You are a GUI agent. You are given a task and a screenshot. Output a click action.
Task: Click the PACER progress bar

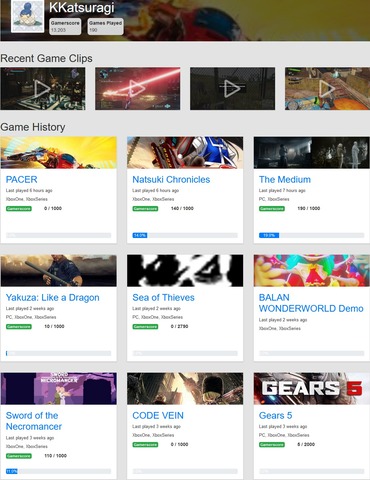(59, 235)
